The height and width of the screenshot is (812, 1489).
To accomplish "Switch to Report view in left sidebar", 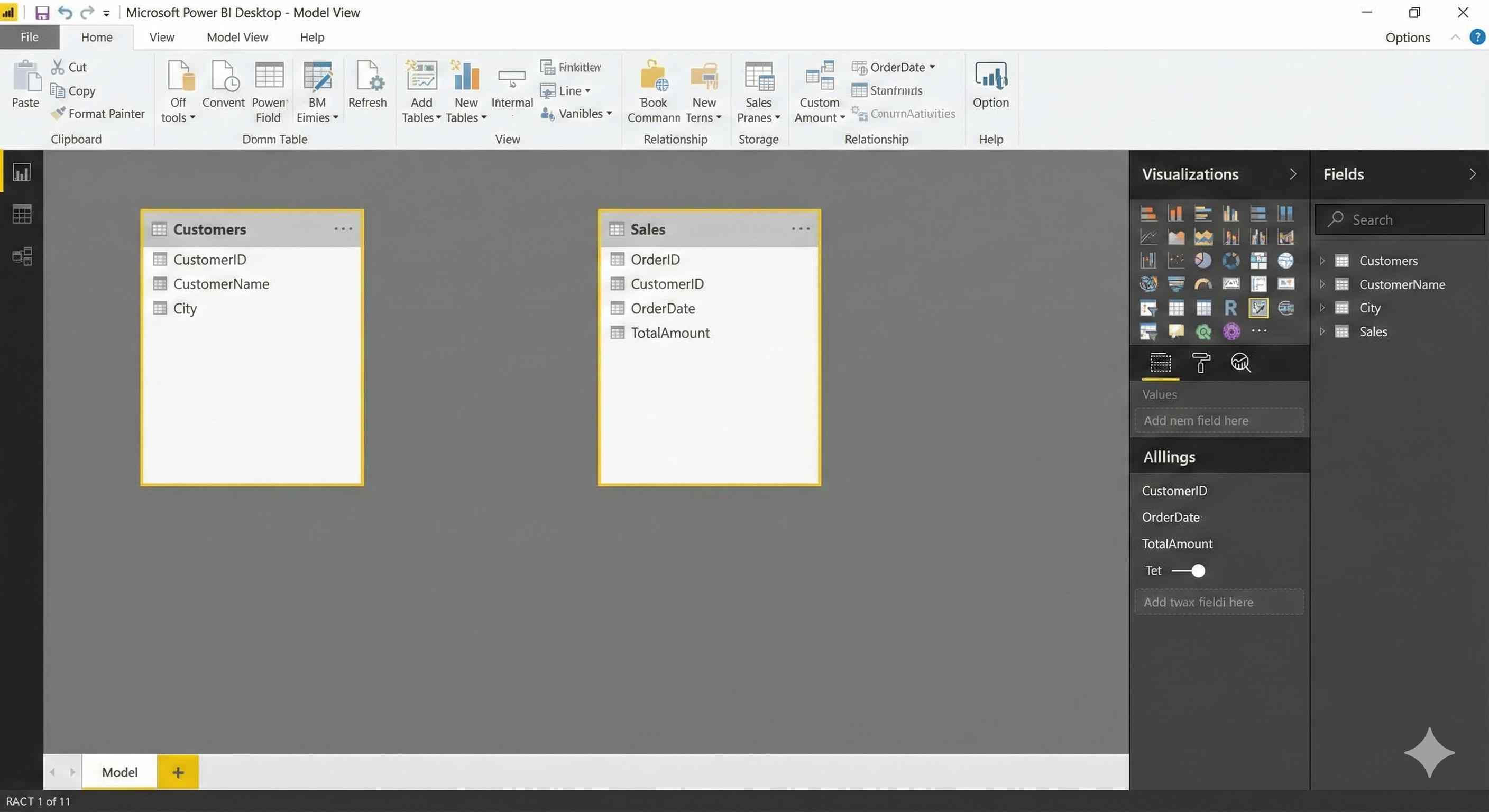I will (22, 172).
